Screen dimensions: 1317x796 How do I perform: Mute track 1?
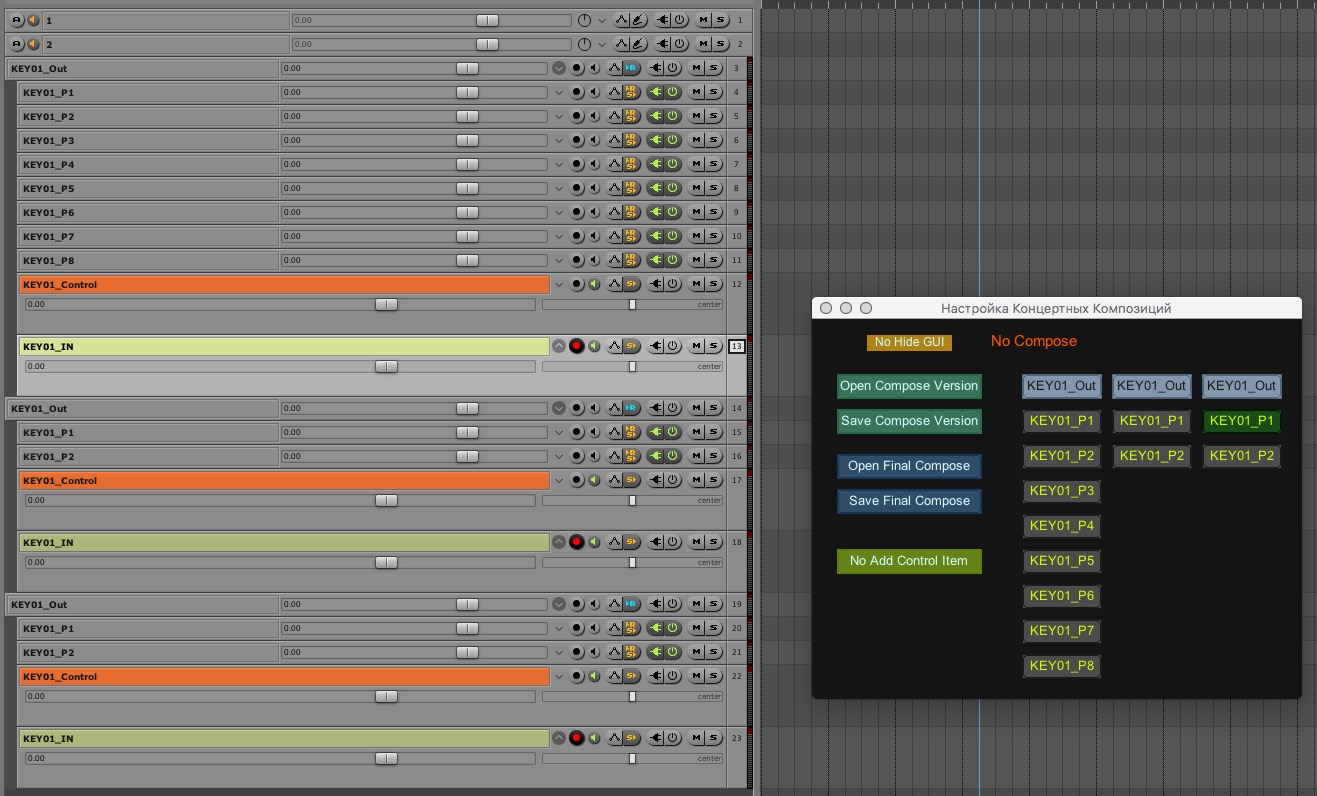703,20
